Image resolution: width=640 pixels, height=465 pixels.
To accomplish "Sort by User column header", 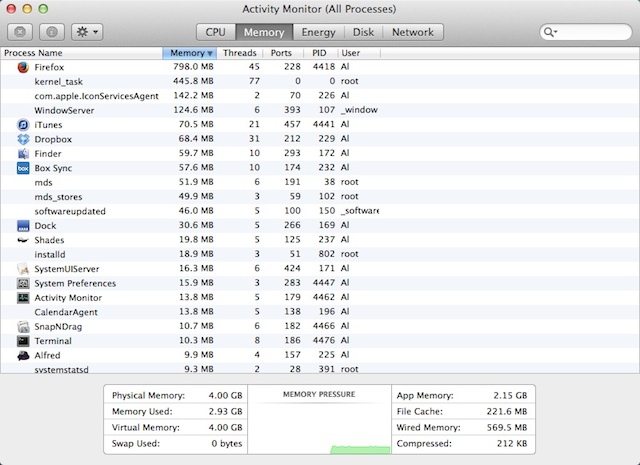I will [x=359, y=53].
